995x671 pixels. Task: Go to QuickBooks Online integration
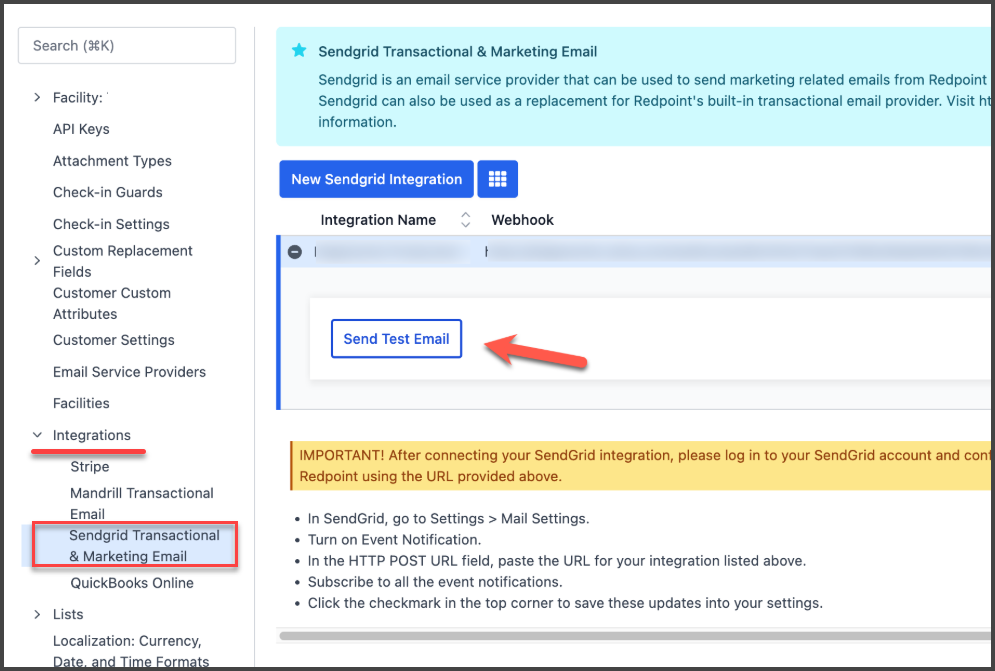[x=132, y=583]
